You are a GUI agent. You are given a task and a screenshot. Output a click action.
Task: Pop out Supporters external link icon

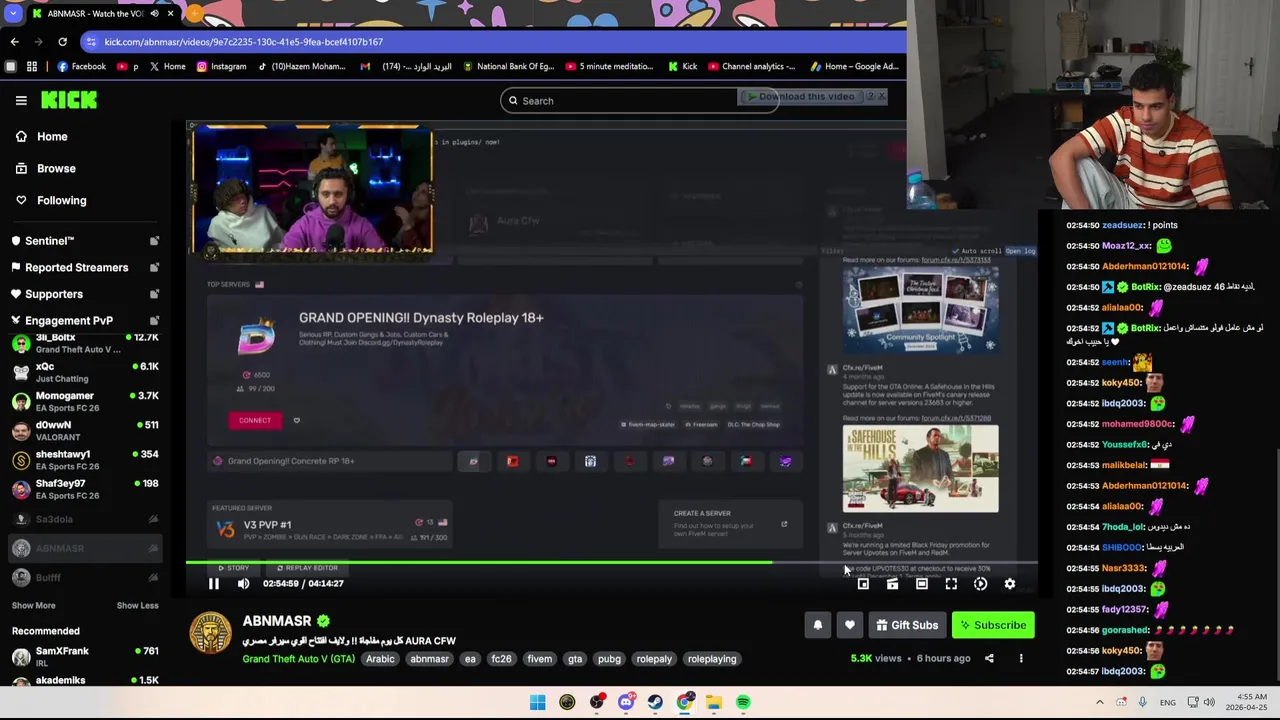pos(154,294)
